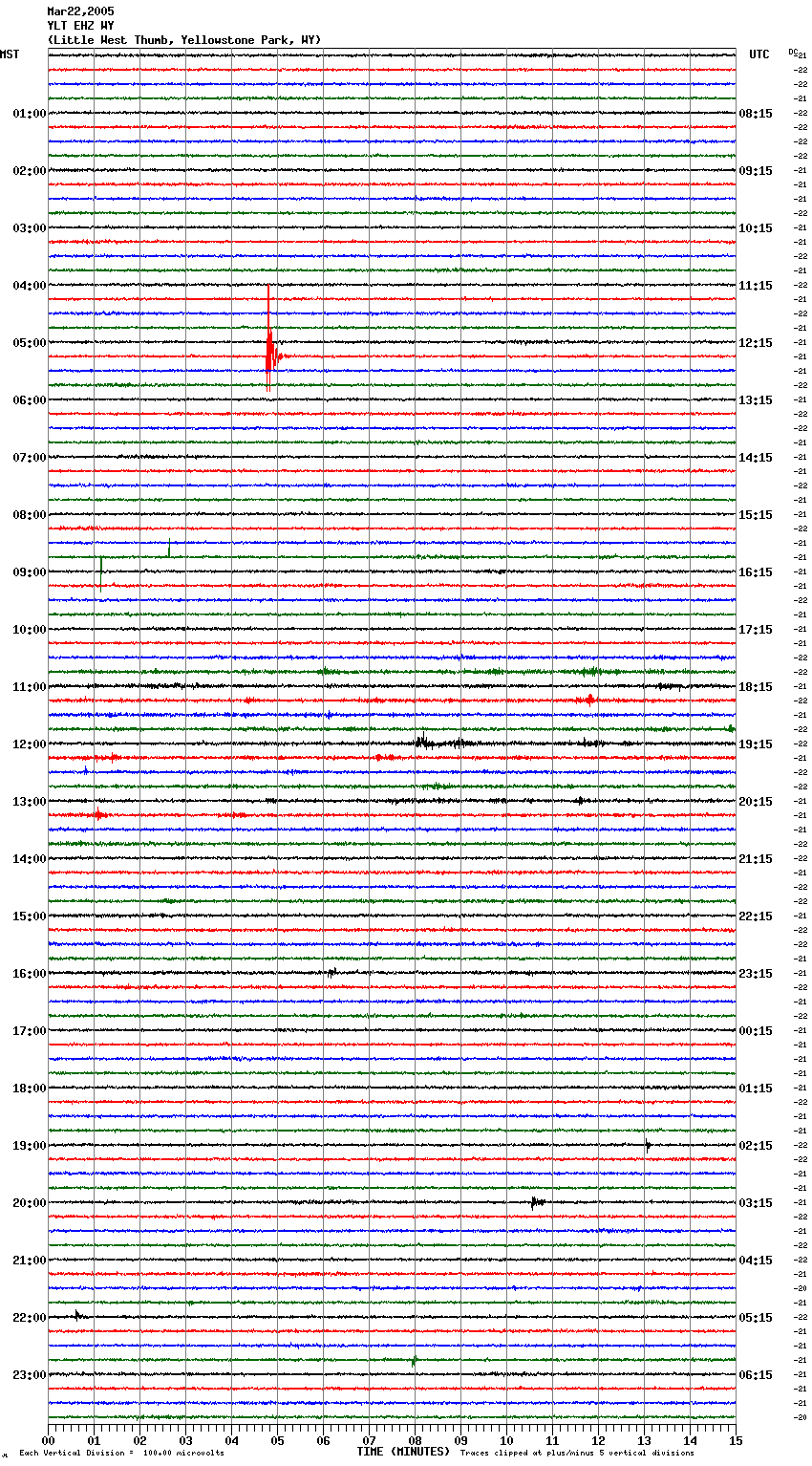Click the 09:15 UTC time label
The image size is (812, 1466).
tap(756, 171)
